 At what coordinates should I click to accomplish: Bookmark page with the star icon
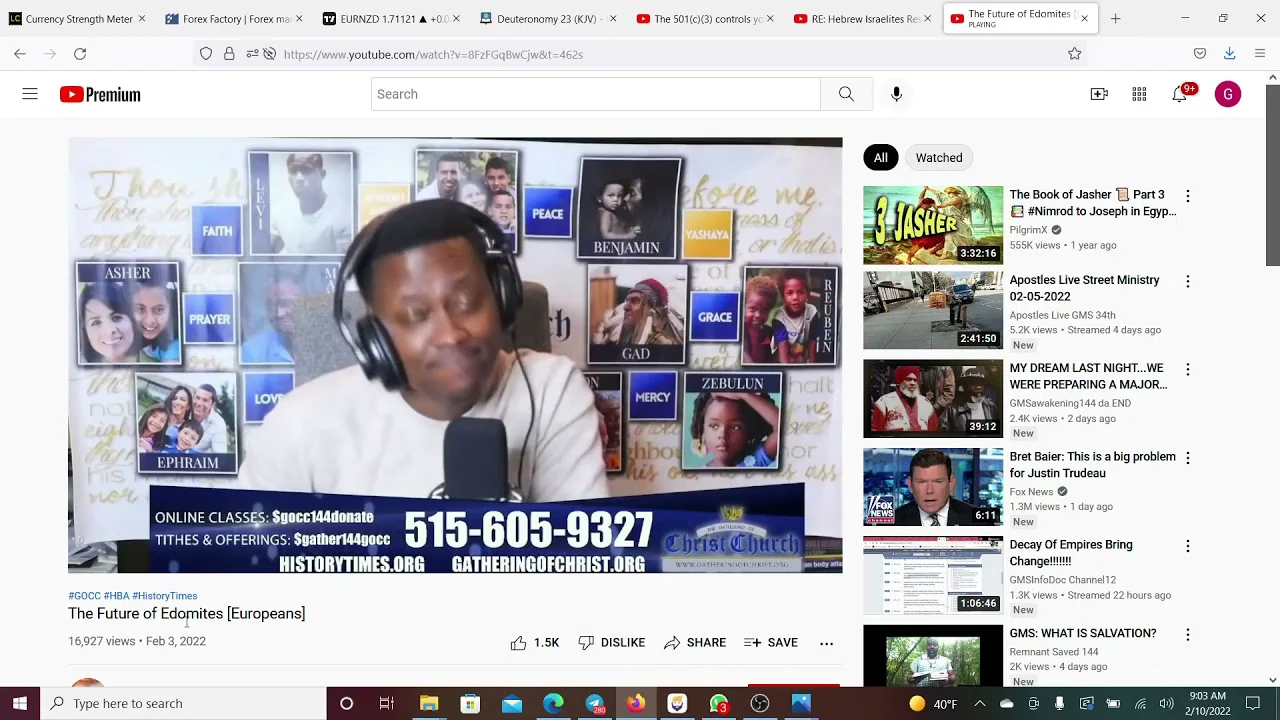1074,54
